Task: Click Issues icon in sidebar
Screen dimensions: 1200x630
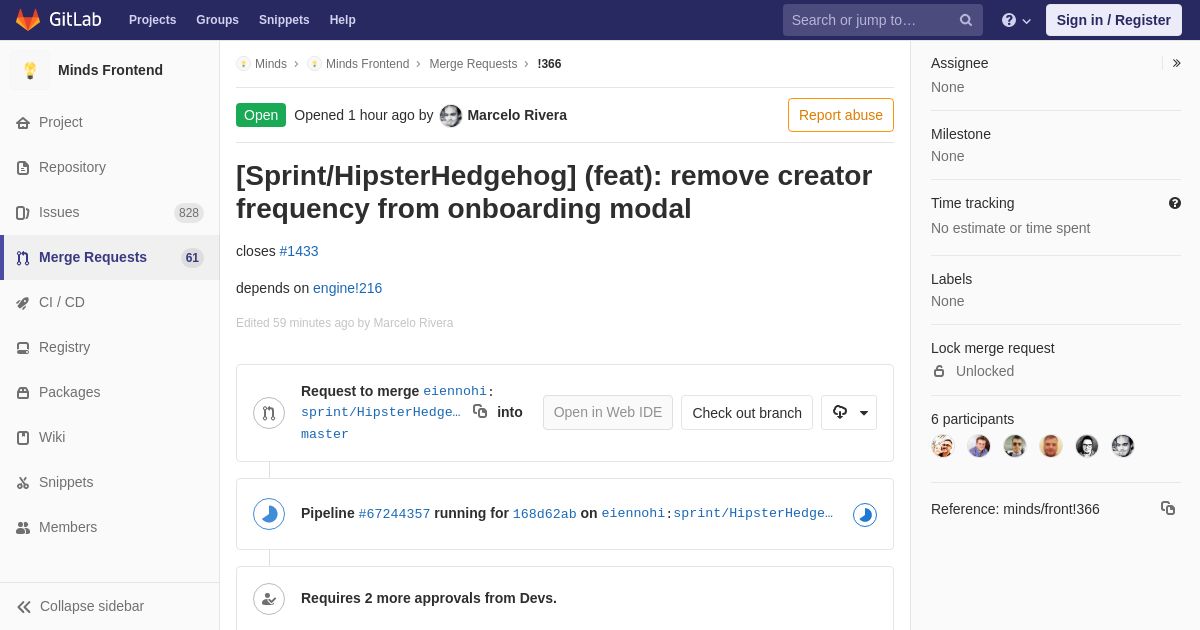Action: (23, 213)
